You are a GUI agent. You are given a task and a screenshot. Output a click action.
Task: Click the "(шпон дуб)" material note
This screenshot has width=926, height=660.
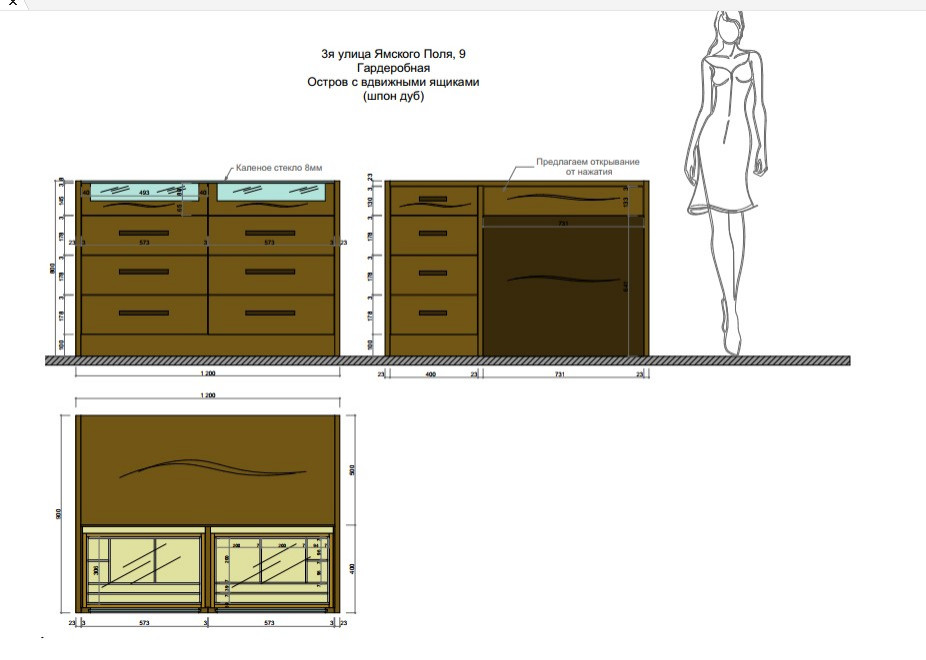tap(393, 96)
